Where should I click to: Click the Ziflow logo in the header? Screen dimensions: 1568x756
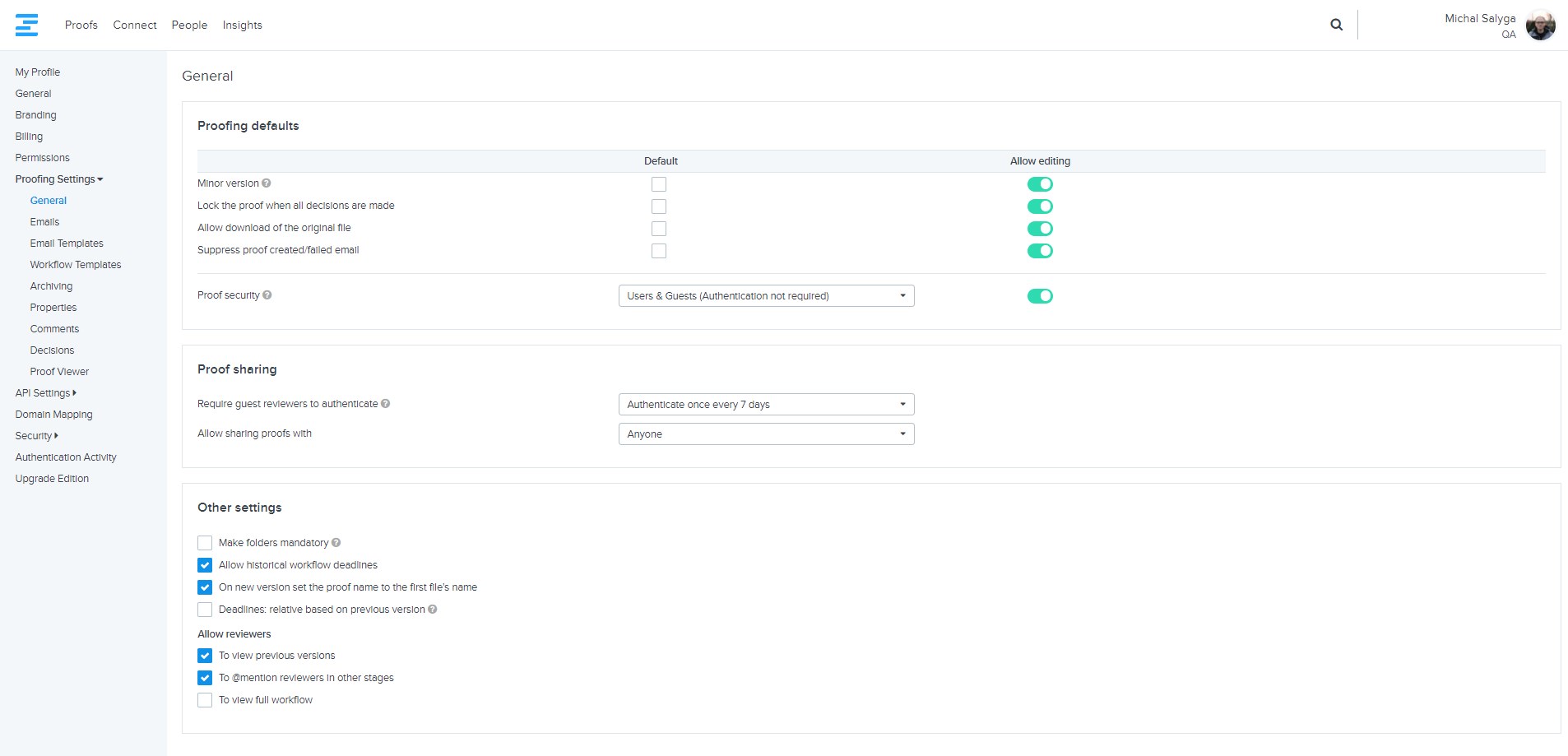[x=26, y=26]
